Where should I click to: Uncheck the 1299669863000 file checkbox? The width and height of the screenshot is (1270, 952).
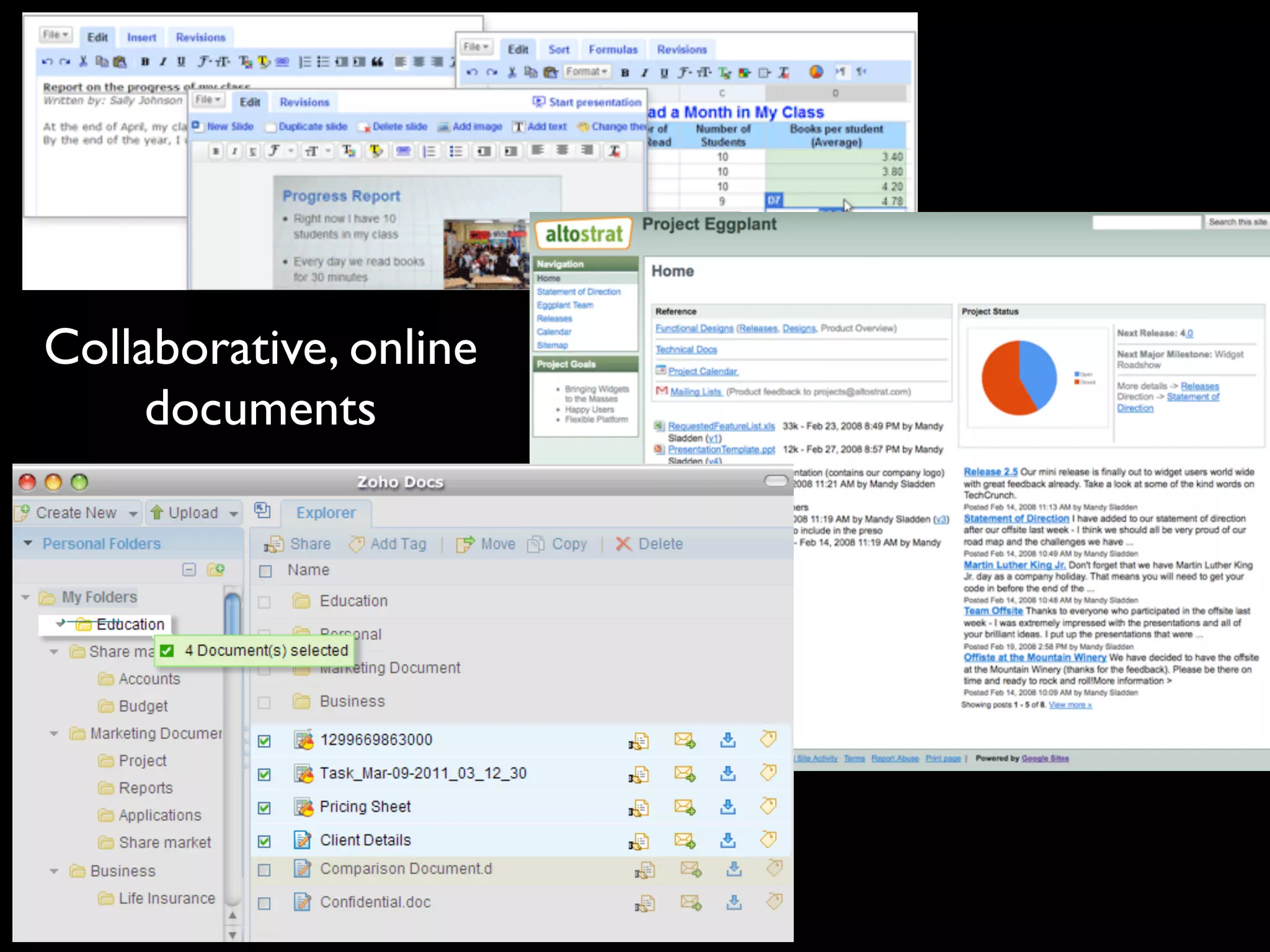click(264, 741)
